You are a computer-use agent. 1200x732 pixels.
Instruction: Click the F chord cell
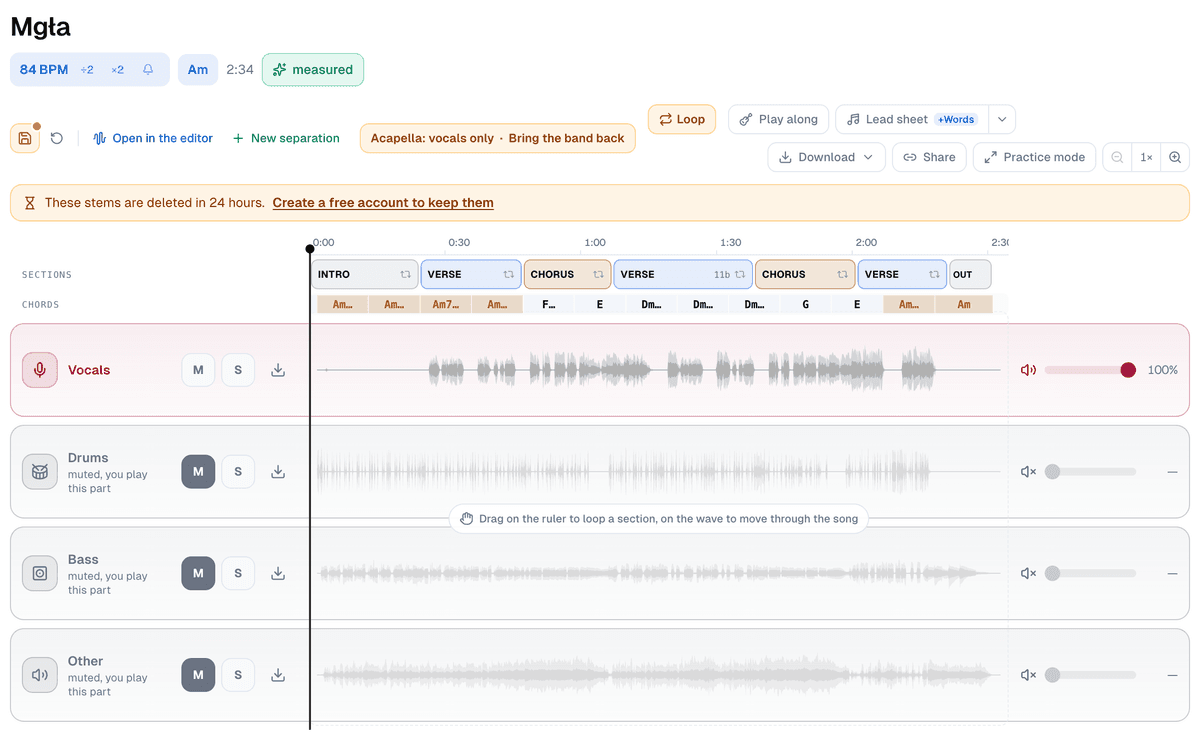(x=548, y=304)
